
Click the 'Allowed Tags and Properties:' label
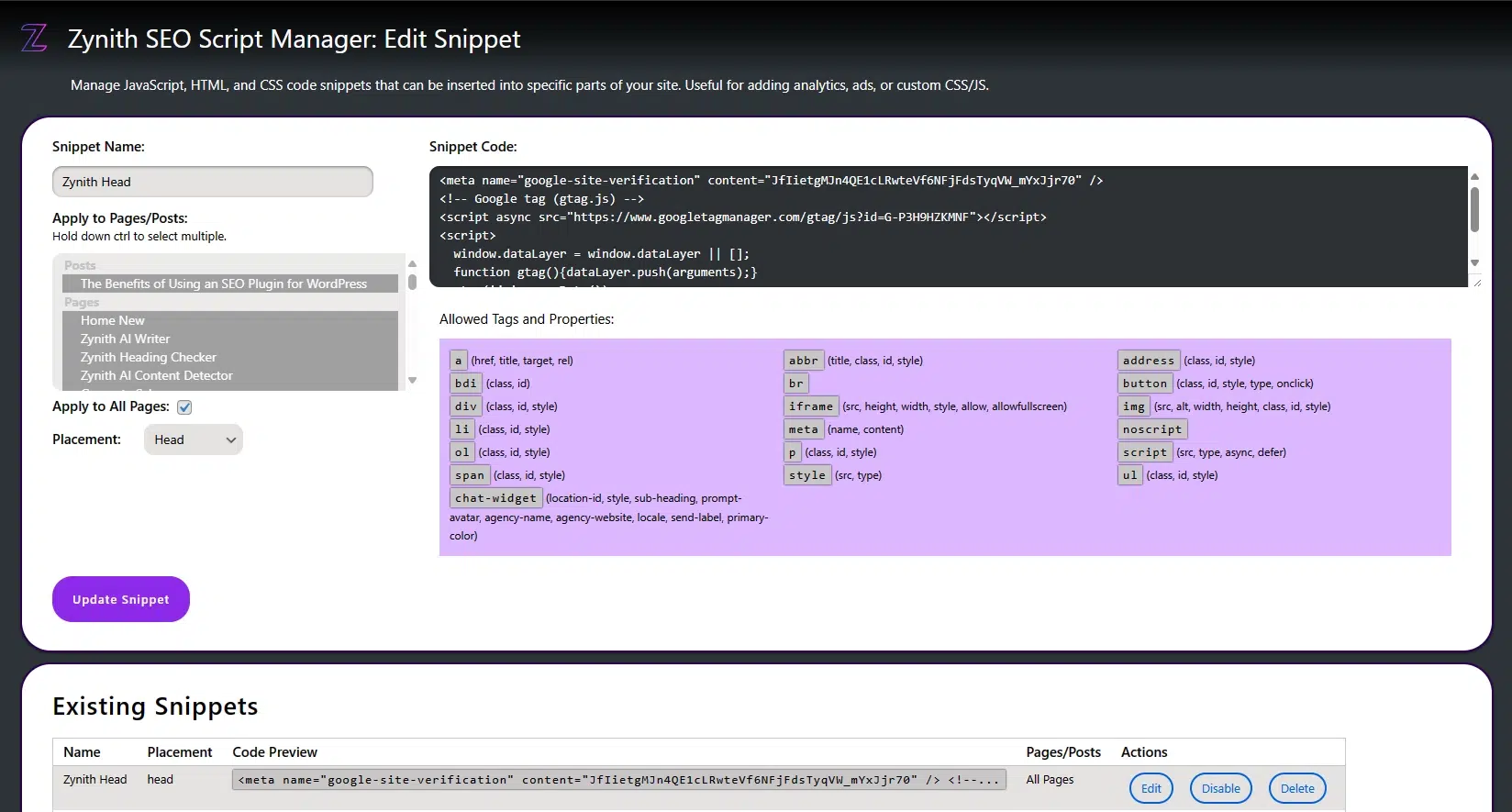527,319
